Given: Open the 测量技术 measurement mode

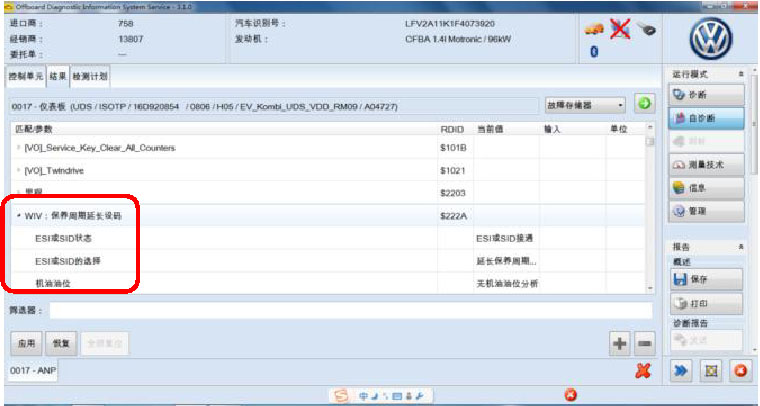Looking at the screenshot, I should [x=706, y=165].
